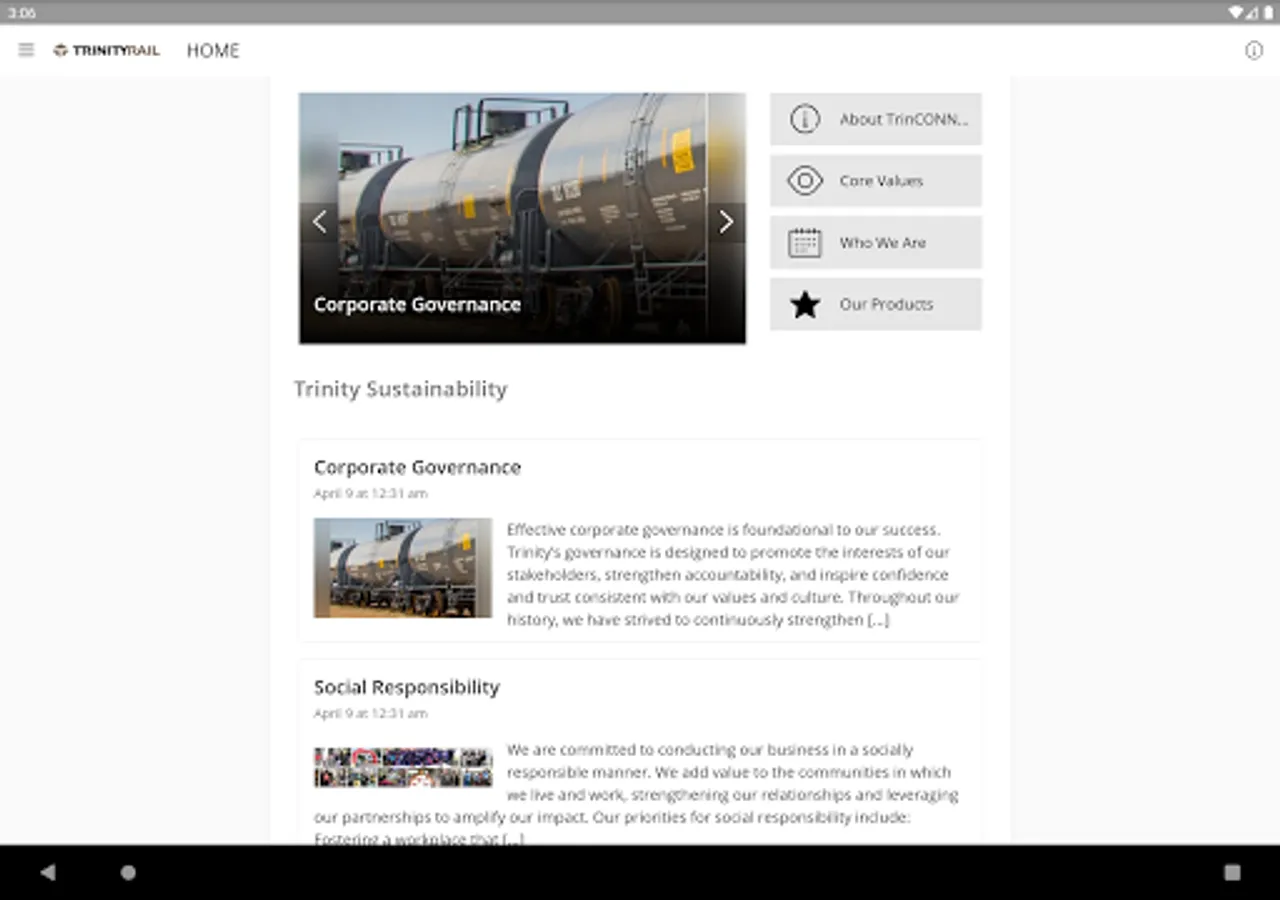
Task: Click the Core Values eye icon
Action: (805, 181)
